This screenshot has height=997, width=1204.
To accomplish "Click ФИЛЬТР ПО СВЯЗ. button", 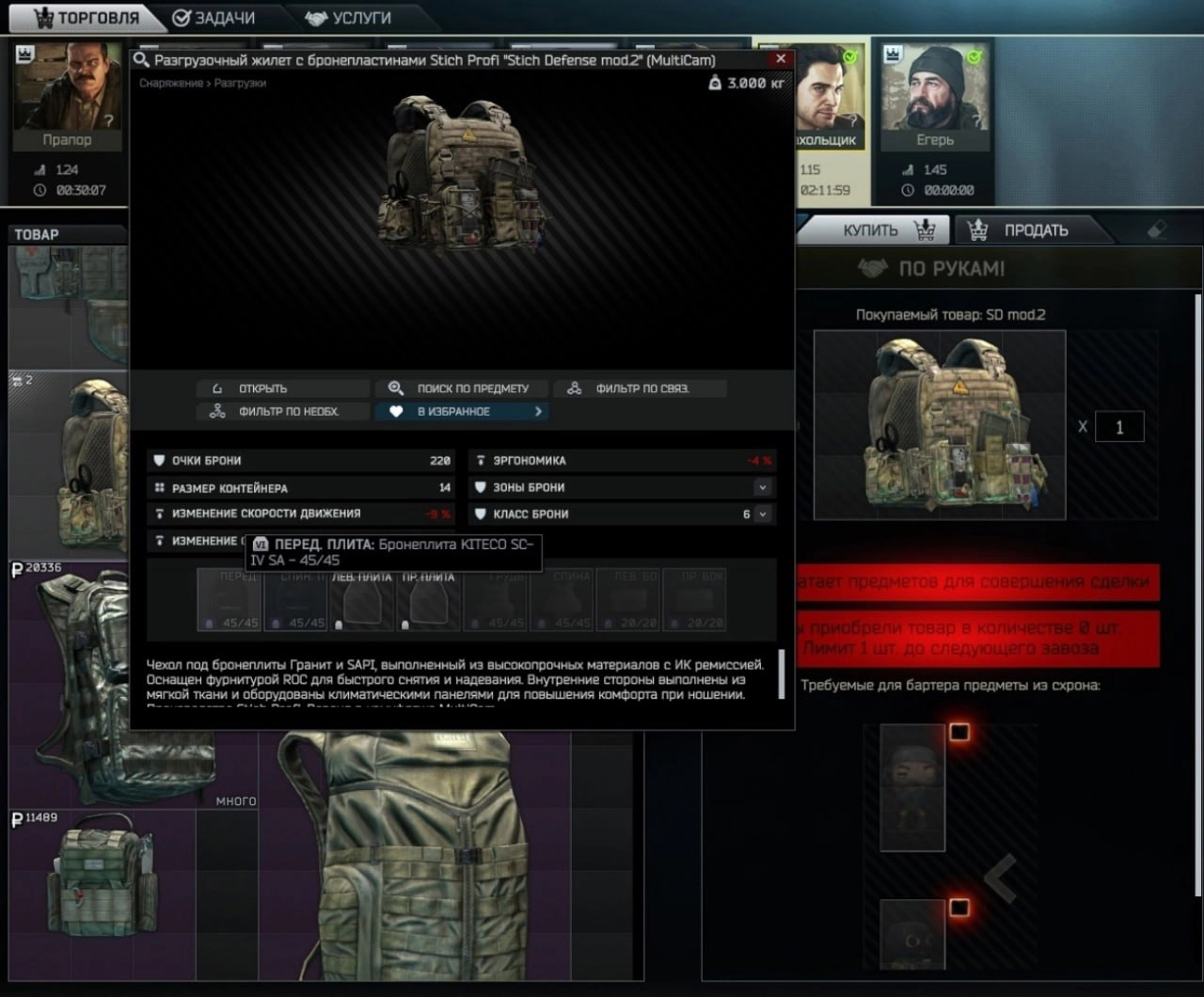I will (640, 388).
